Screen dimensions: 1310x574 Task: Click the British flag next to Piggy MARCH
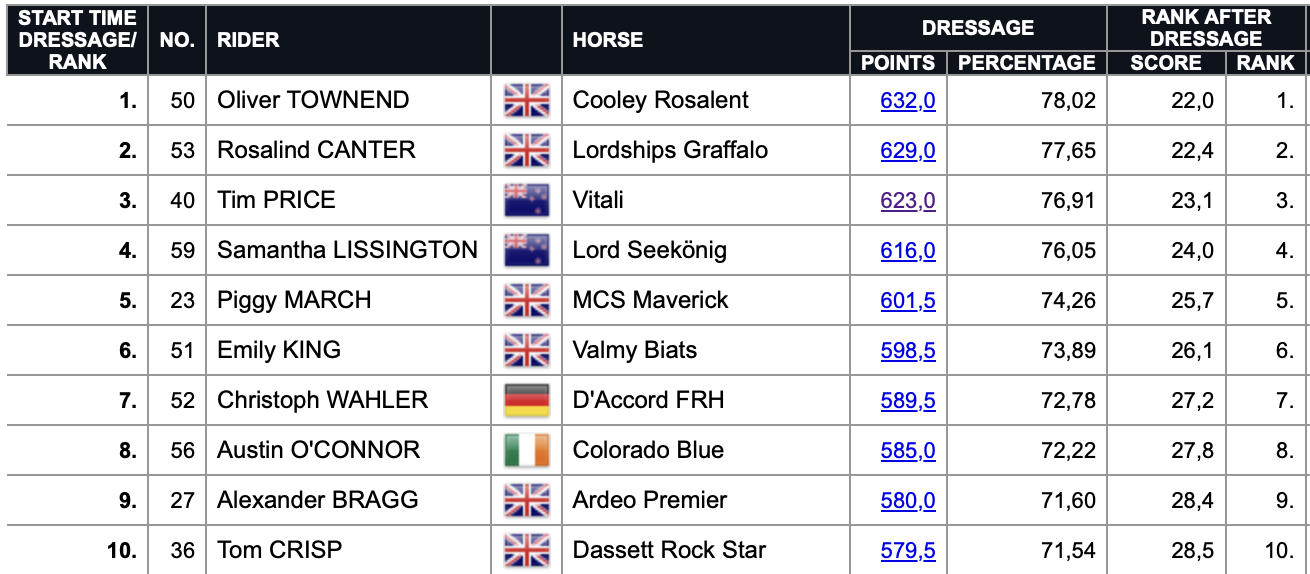coord(527,300)
